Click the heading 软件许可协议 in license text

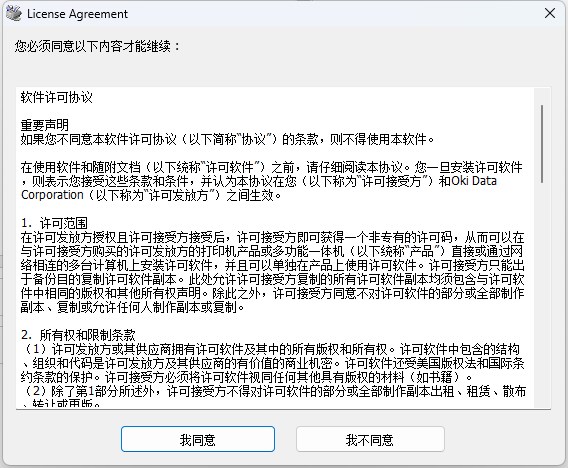click(x=57, y=97)
